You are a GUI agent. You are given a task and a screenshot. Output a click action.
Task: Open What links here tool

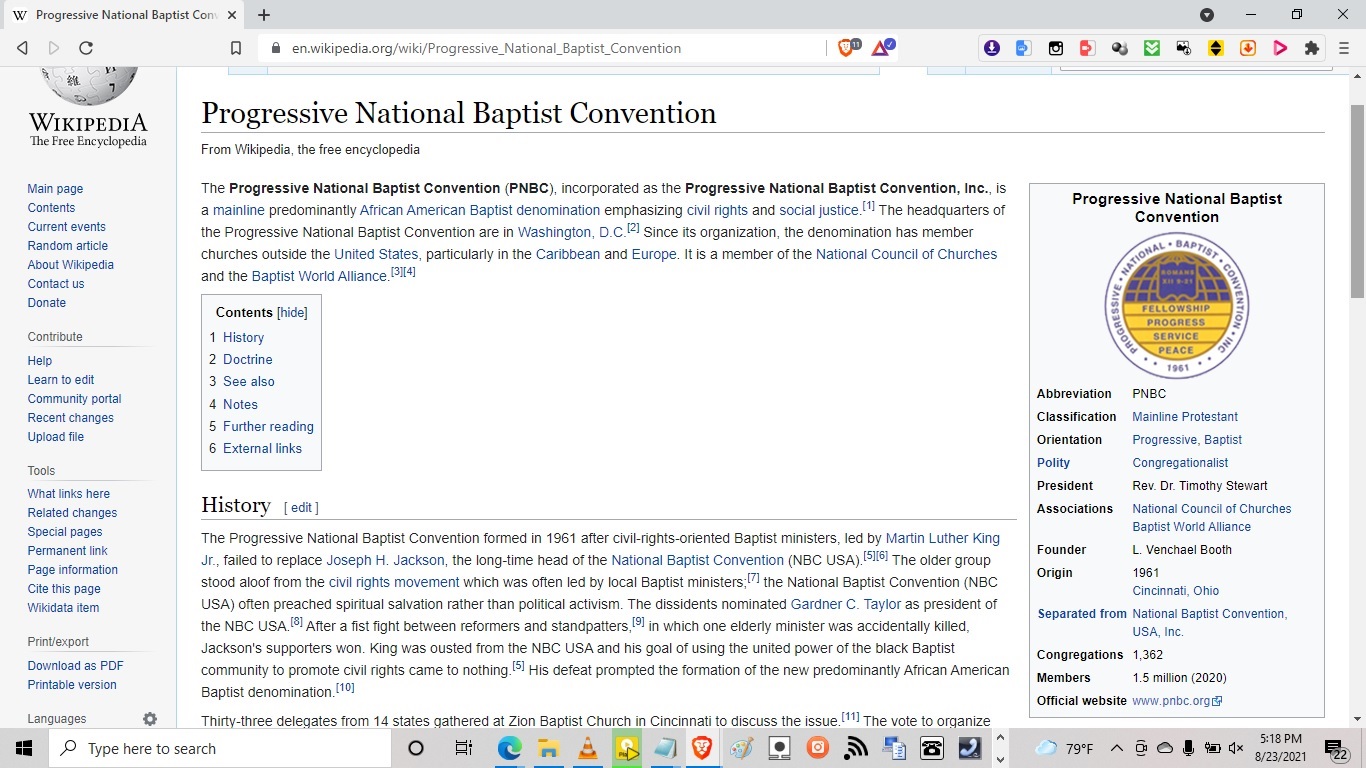pyautogui.click(x=69, y=494)
